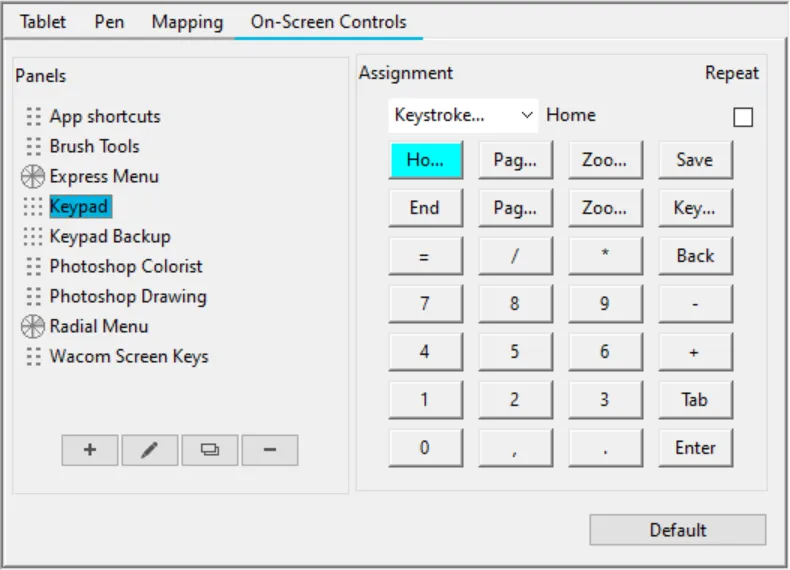Click the grid icon beside App shortcuts
Image resolution: width=790 pixels, height=570 pixels.
(34, 117)
